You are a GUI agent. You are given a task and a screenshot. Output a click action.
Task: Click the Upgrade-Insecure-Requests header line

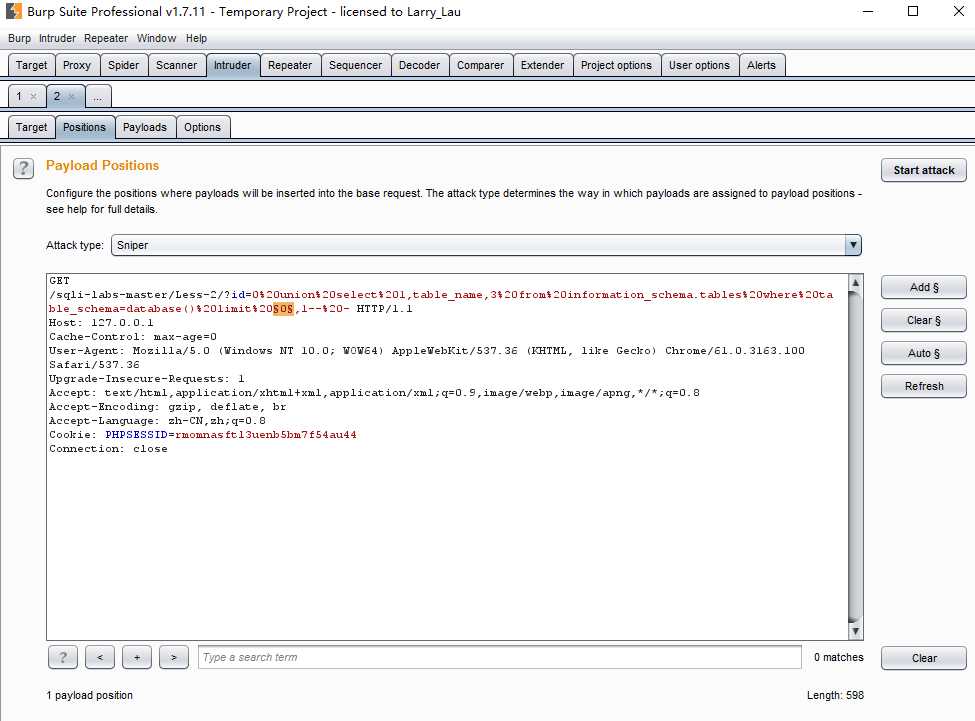147,379
